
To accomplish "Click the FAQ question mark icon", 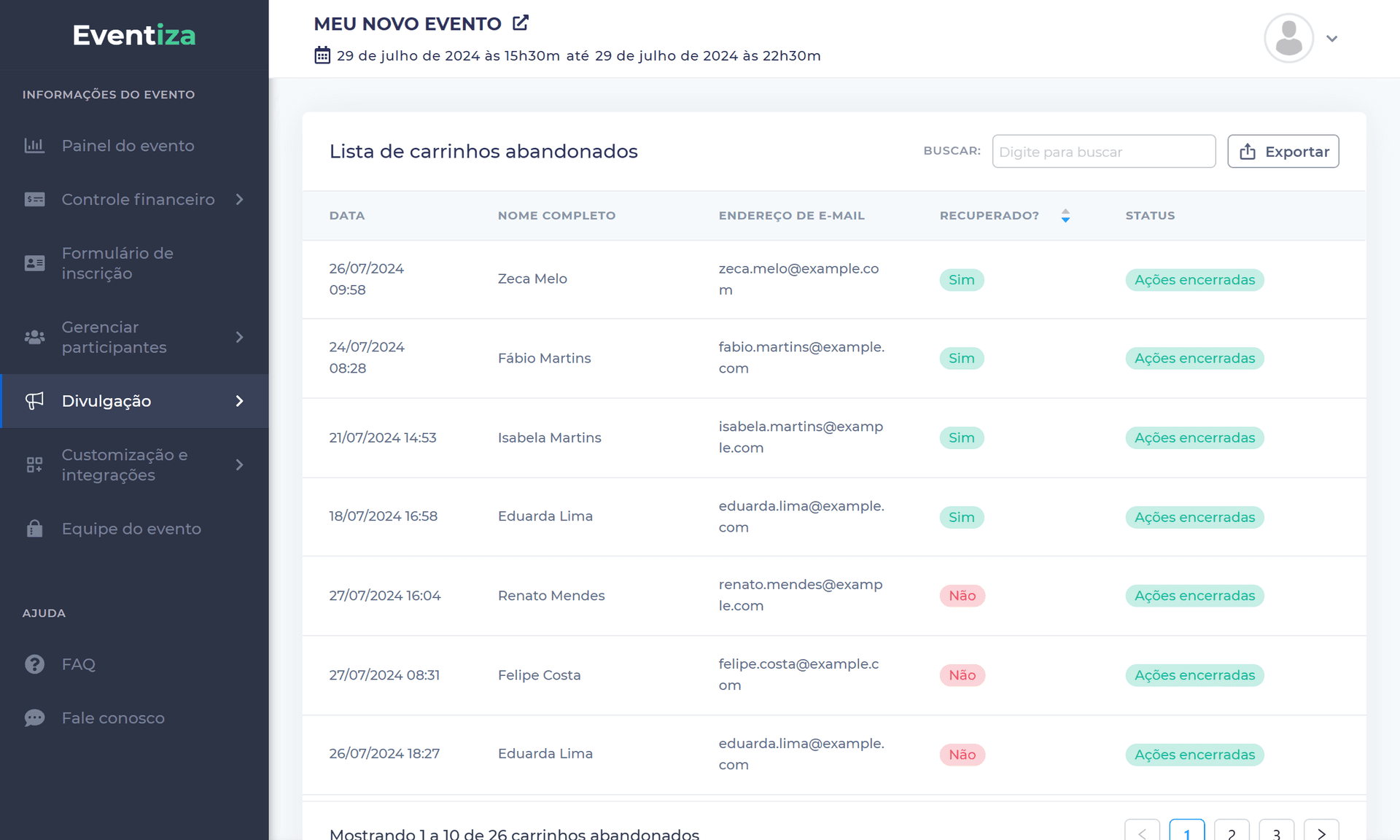I will 34,664.
